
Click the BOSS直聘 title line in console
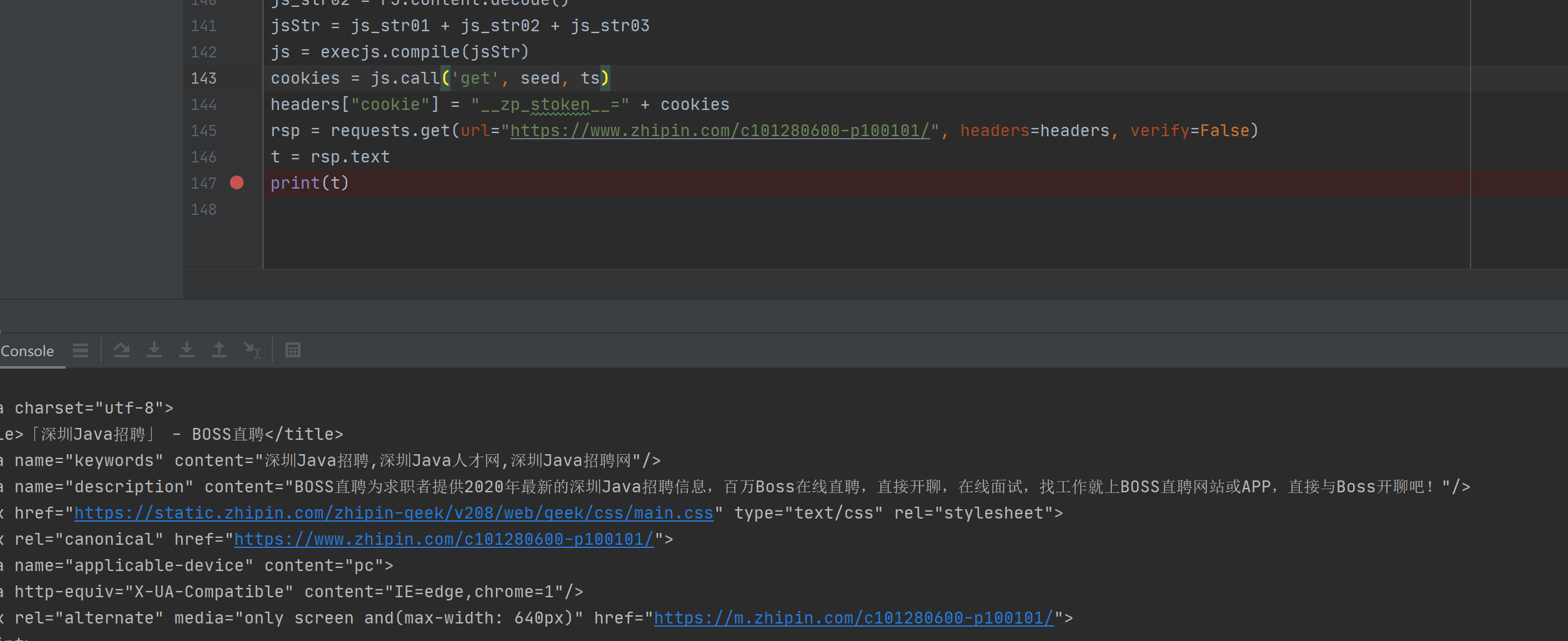pos(172,434)
